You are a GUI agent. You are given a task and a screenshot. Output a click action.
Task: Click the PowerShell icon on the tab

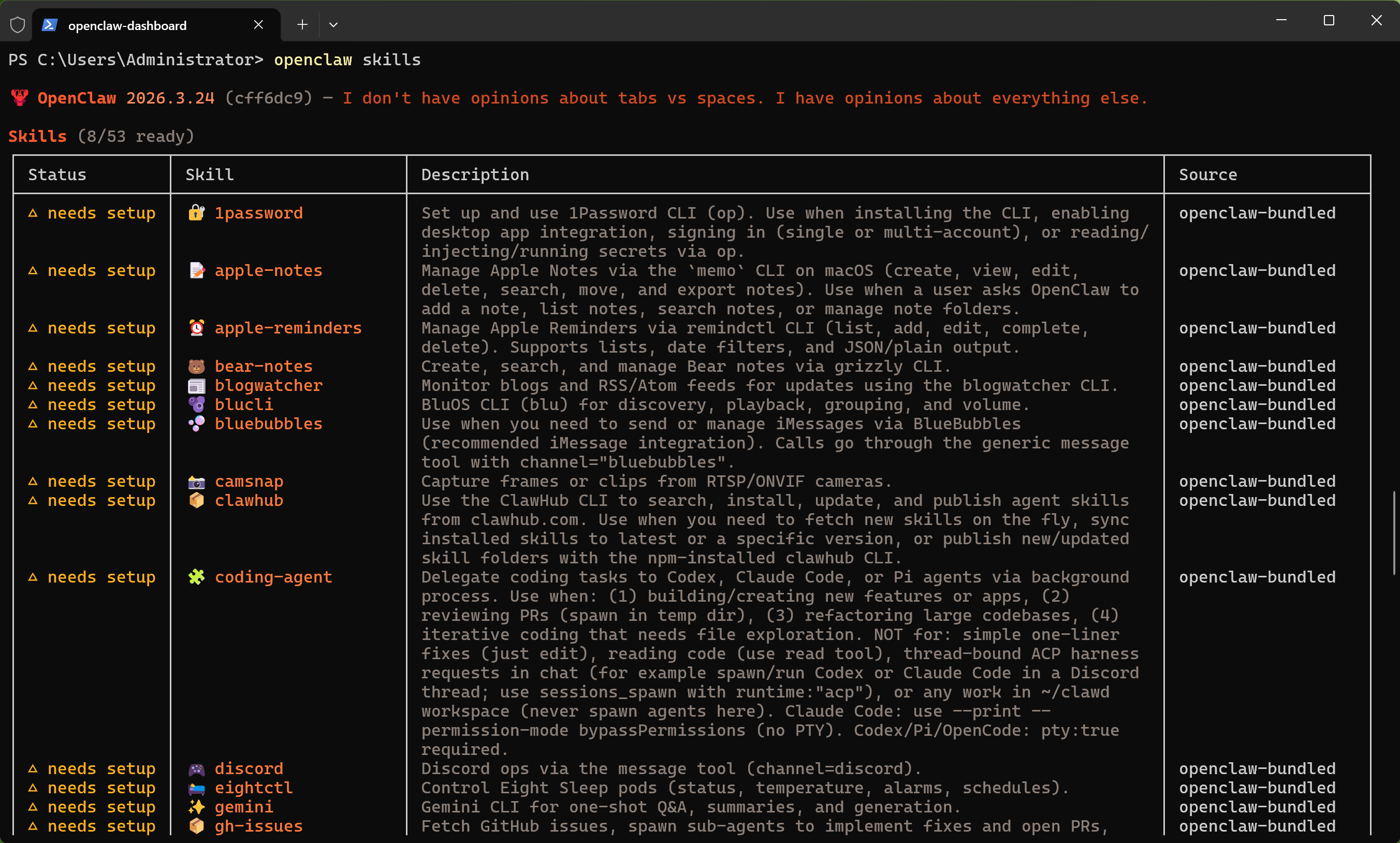(x=50, y=25)
